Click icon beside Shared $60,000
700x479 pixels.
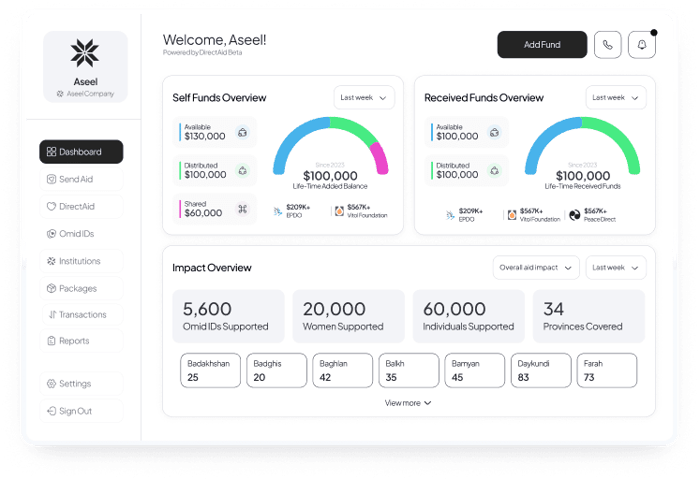pos(241,208)
